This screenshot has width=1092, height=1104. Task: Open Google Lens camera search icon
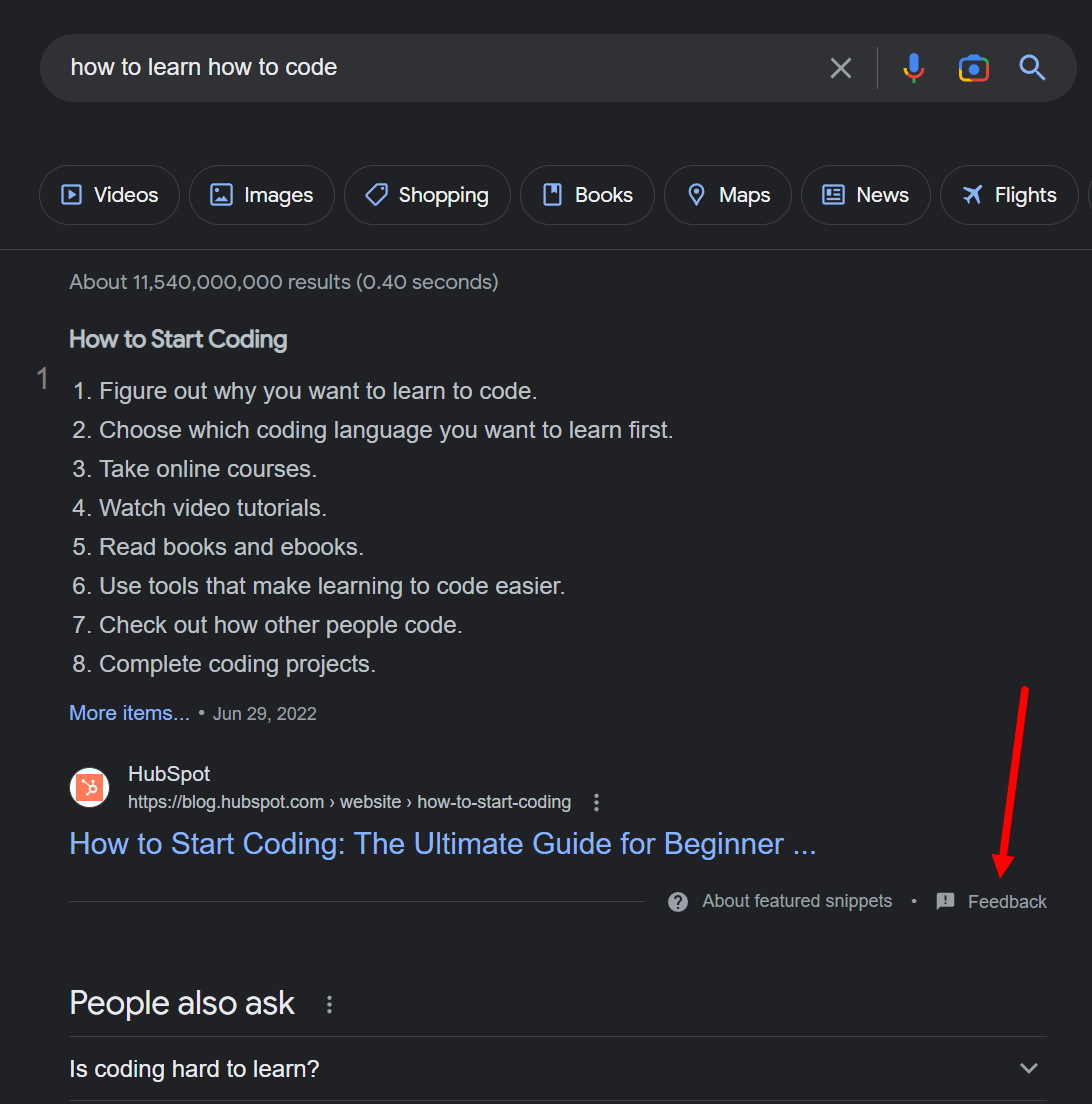point(974,68)
